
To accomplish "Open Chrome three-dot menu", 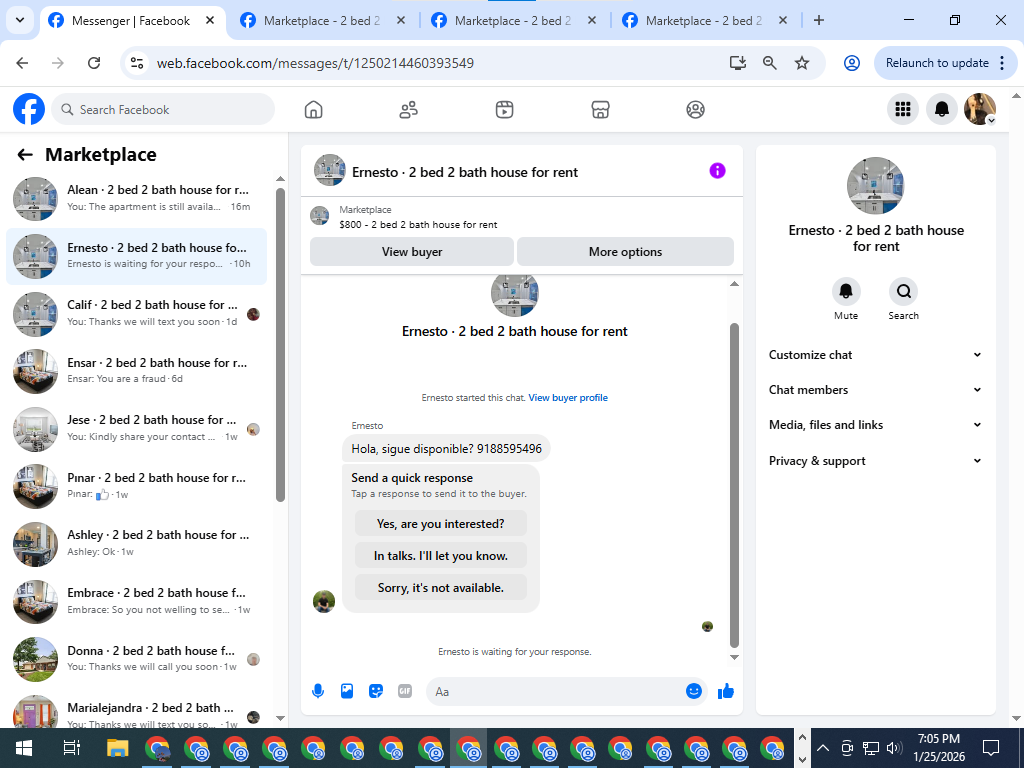I will 1002,63.
